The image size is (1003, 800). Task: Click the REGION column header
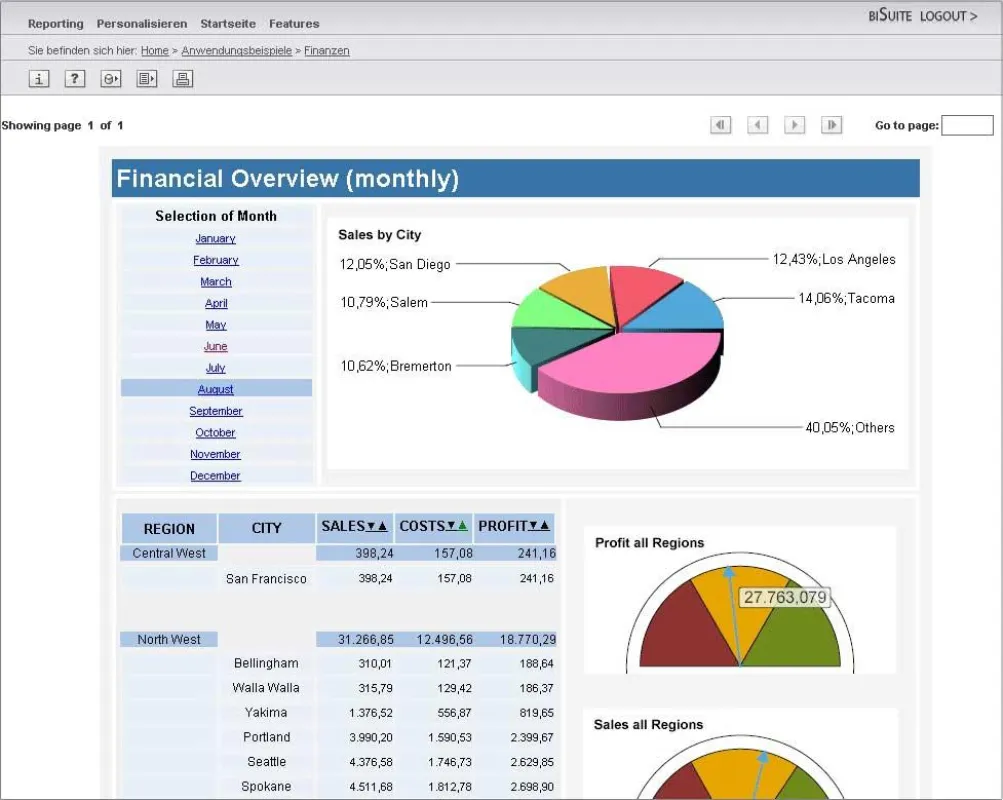point(169,529)
